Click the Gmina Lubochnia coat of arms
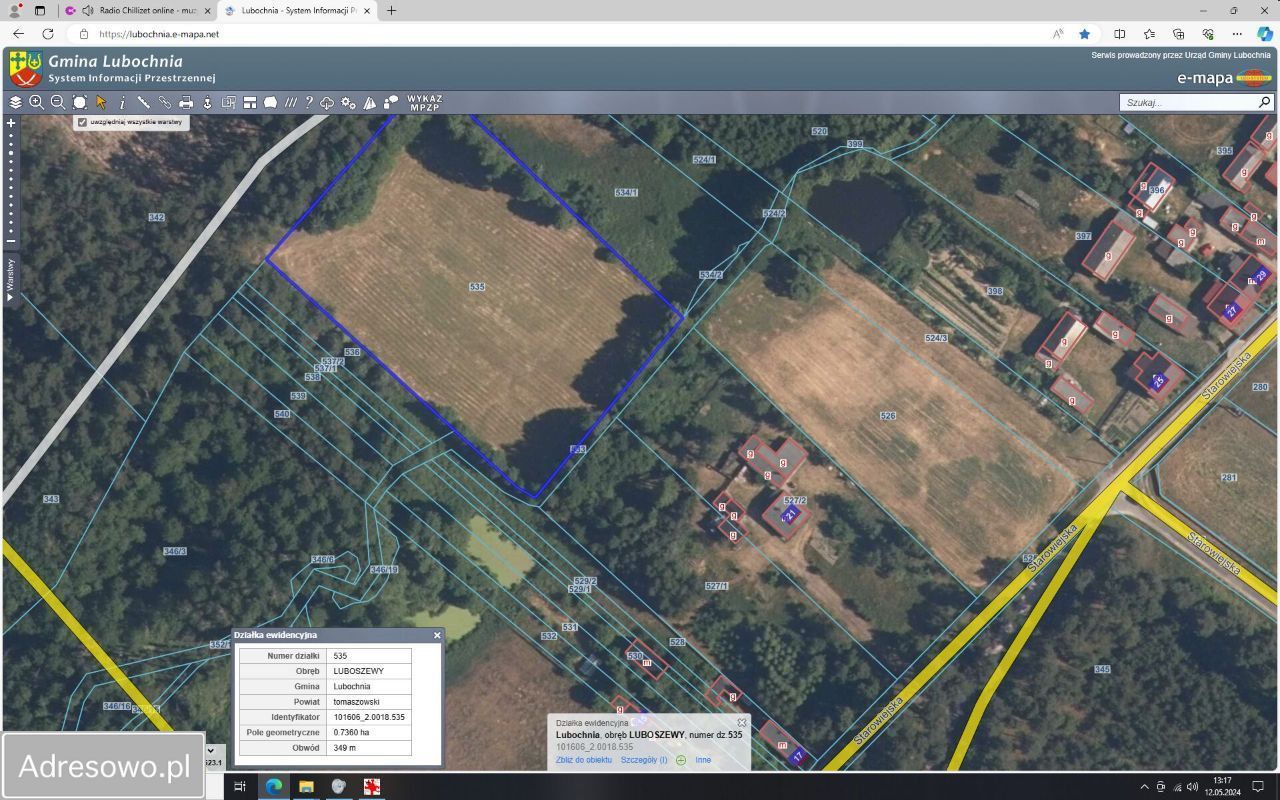The image size is (1280, 800). coord(25,69)
